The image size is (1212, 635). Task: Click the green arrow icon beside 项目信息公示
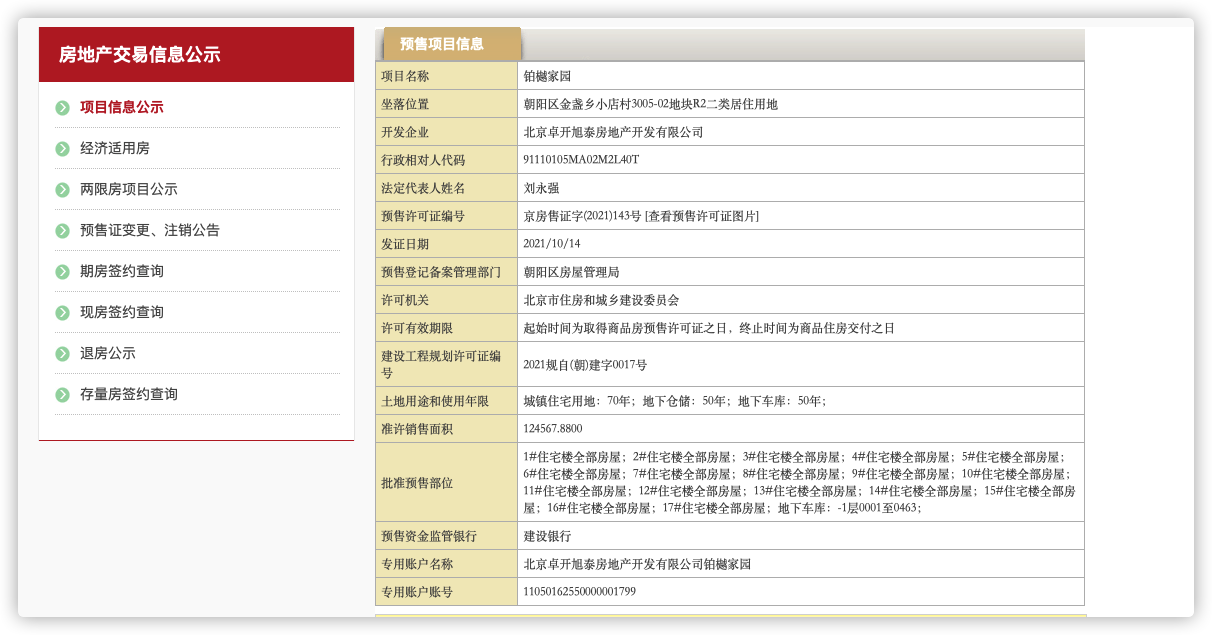[x=62, y=108]
